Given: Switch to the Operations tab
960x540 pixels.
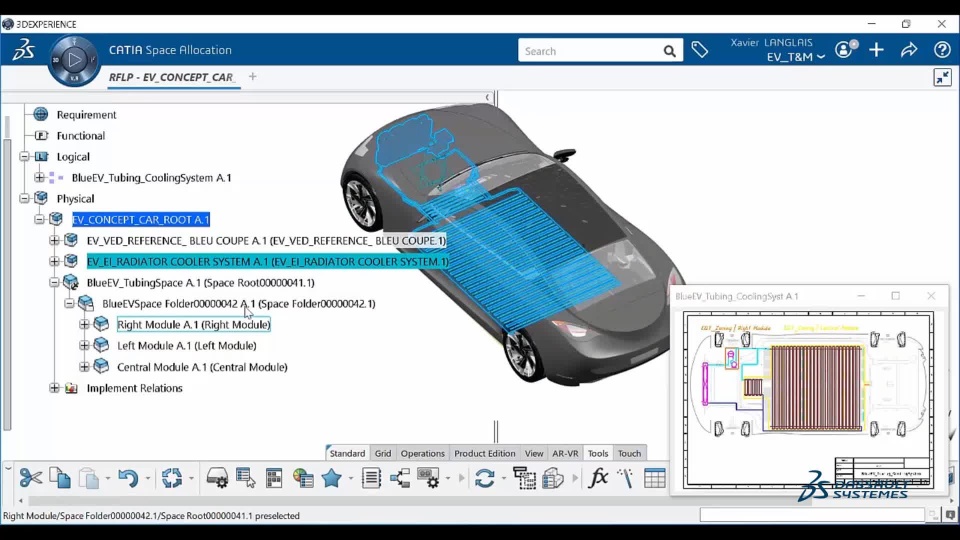Looking at the screenshot, I should tap(422, 453).
